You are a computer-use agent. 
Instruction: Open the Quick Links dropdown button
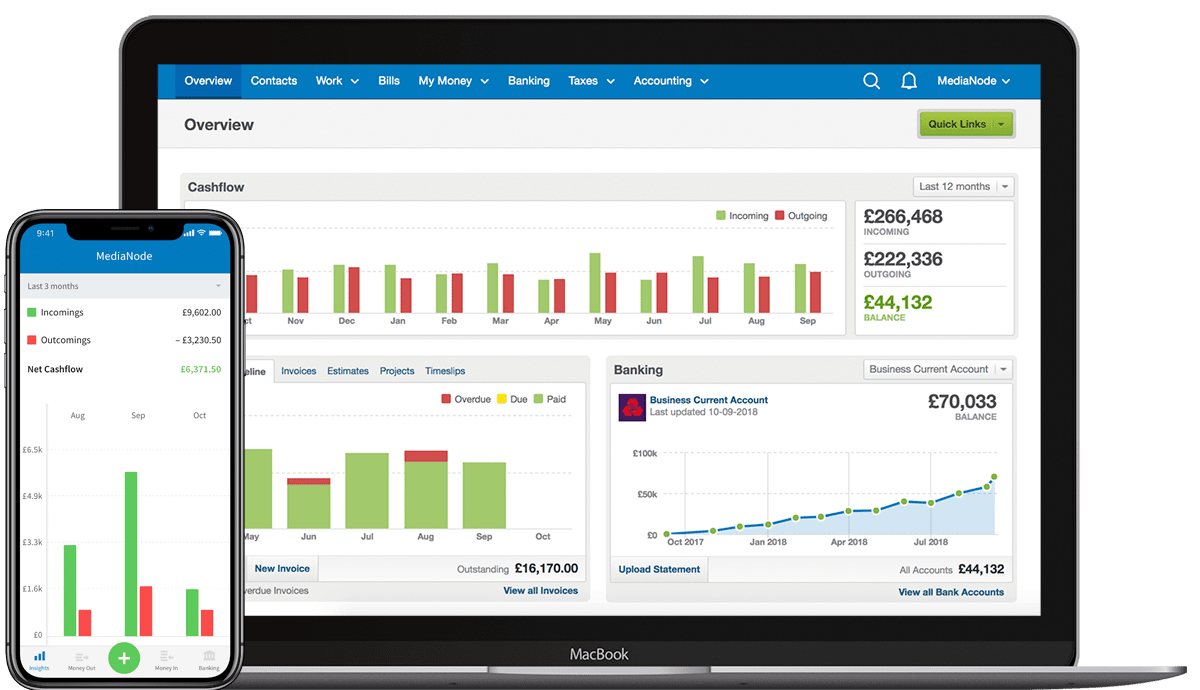966,124
